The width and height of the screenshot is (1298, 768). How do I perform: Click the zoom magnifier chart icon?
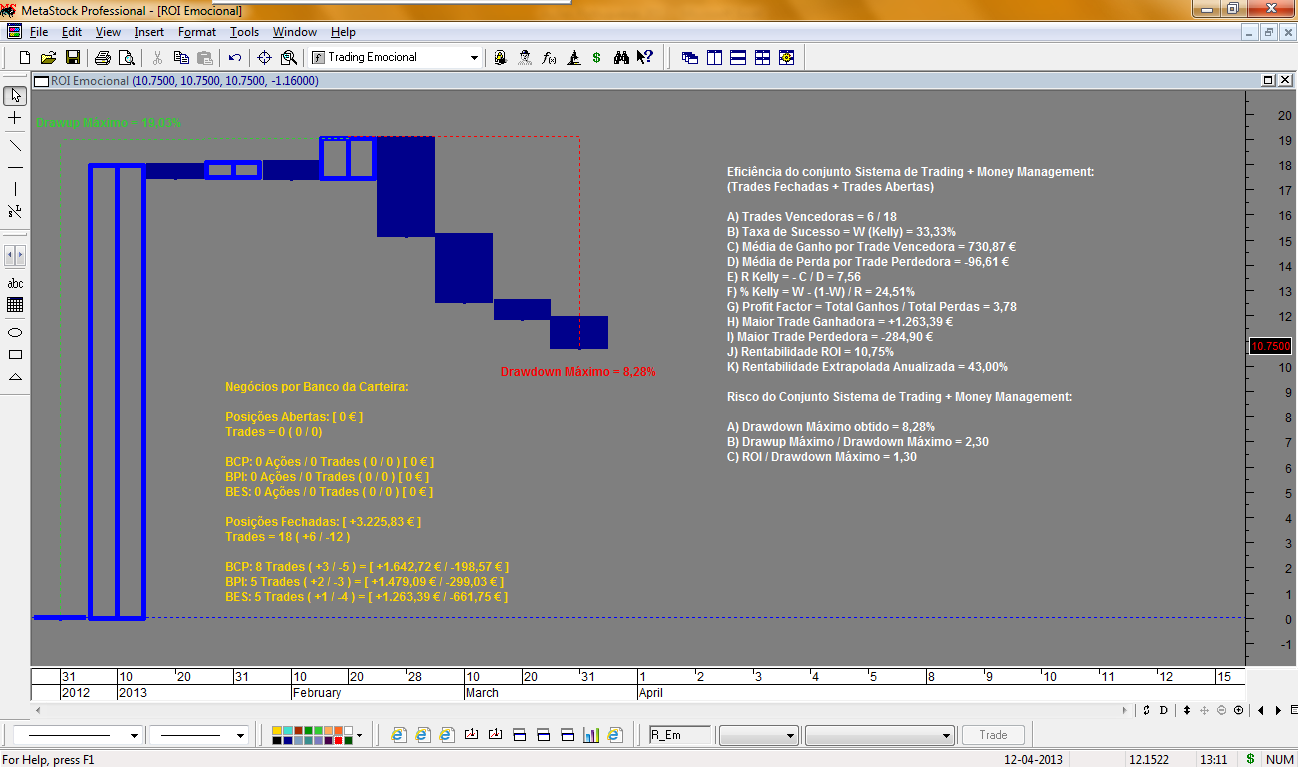click(289, 58)
